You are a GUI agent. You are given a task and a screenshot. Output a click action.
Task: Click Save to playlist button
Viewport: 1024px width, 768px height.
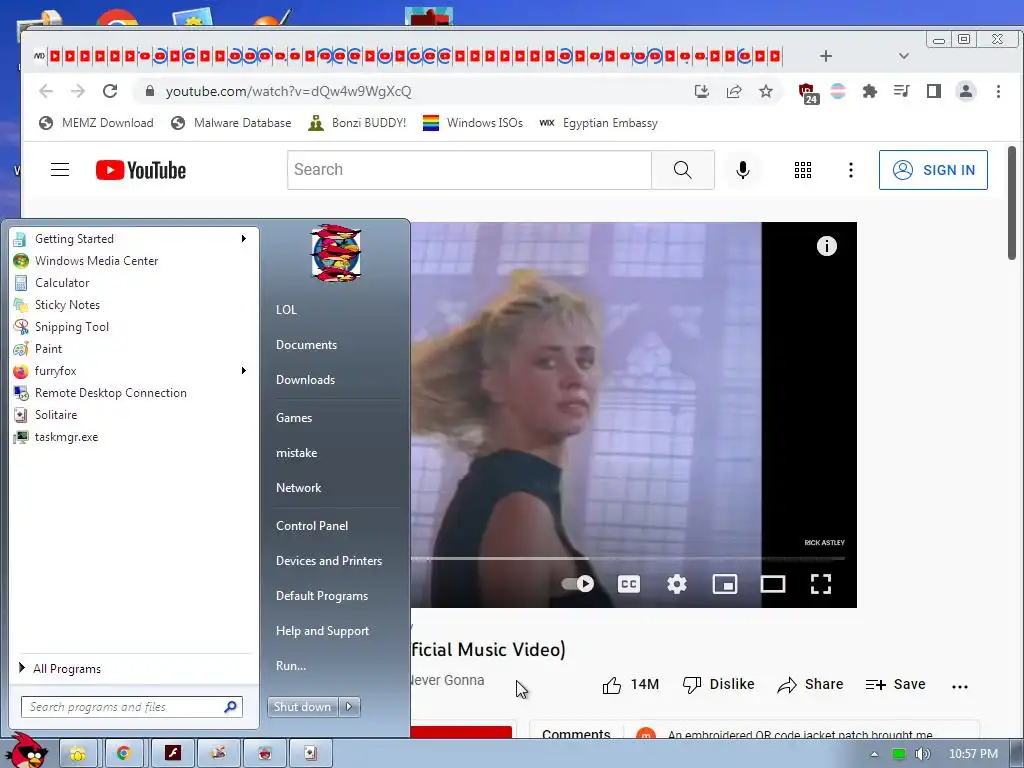point(895,684)
